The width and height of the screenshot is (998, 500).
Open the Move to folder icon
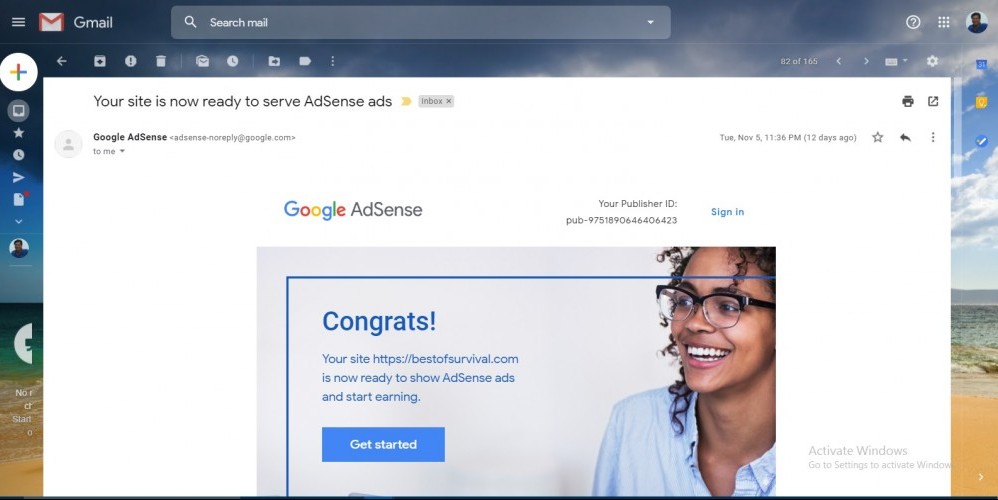coord(274,61)
